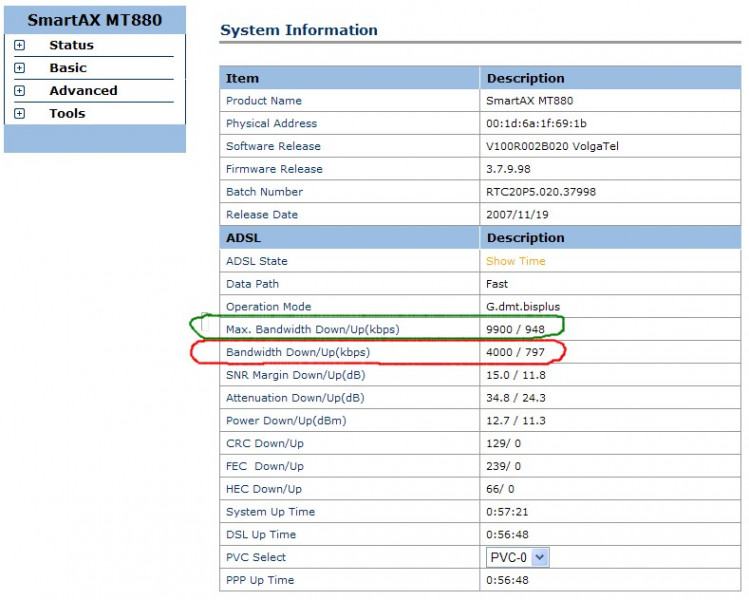
Task: Click the Software Release VolgaTel value
Action: [552, 146]
